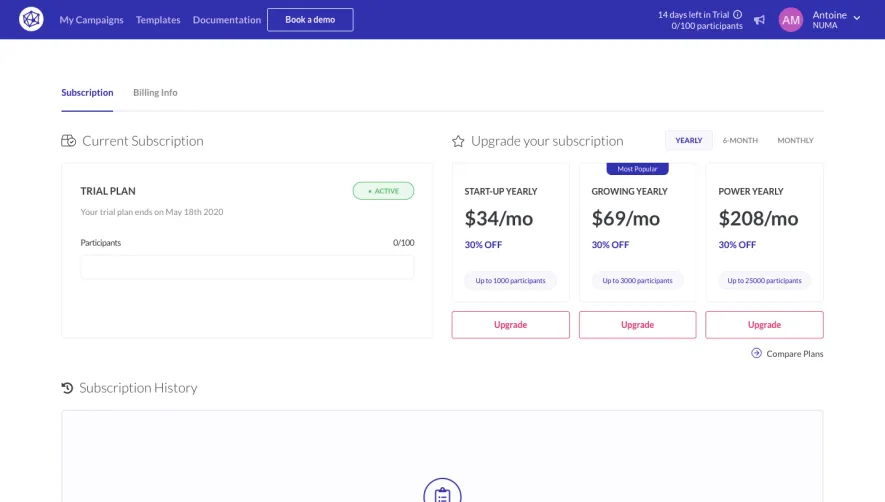Click '0/100 participants' in header
Screen dimensions: 885x502
707,26
